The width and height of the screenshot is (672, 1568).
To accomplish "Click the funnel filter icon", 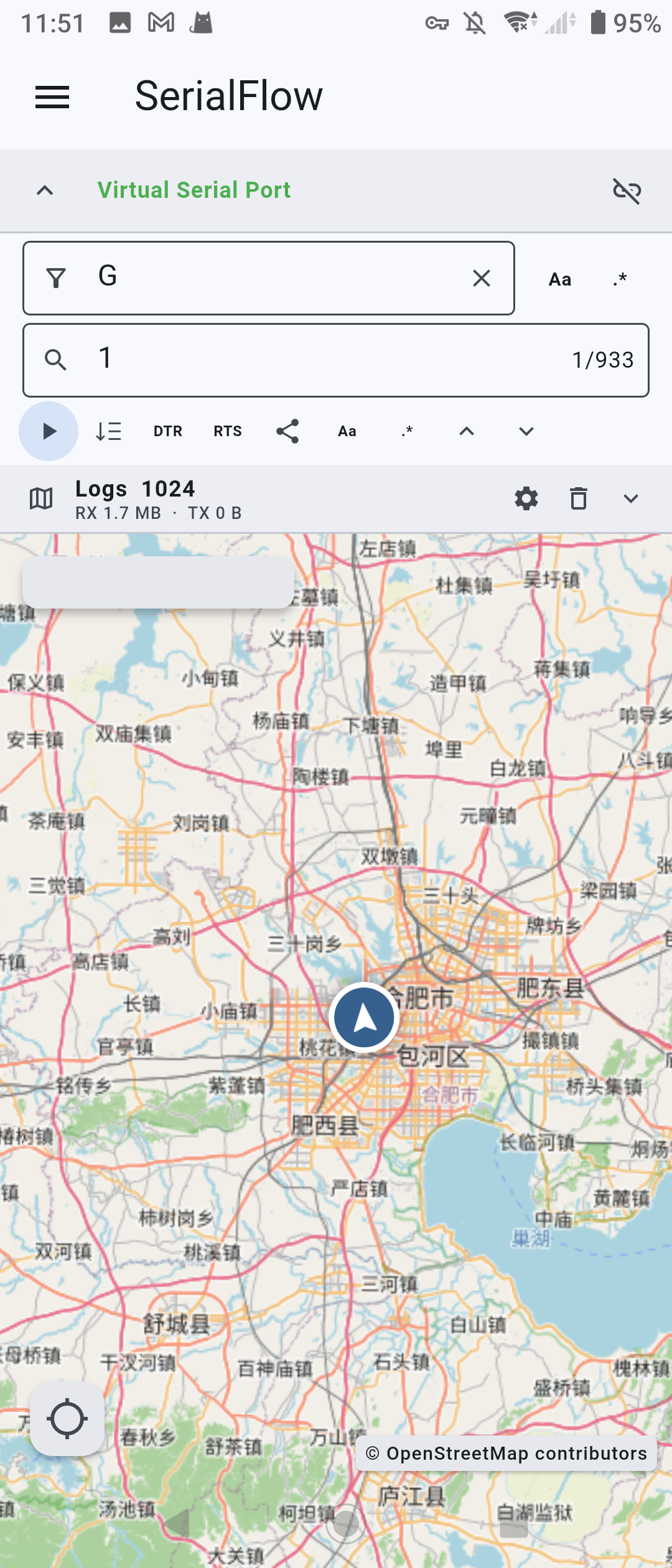I will 56,278.
